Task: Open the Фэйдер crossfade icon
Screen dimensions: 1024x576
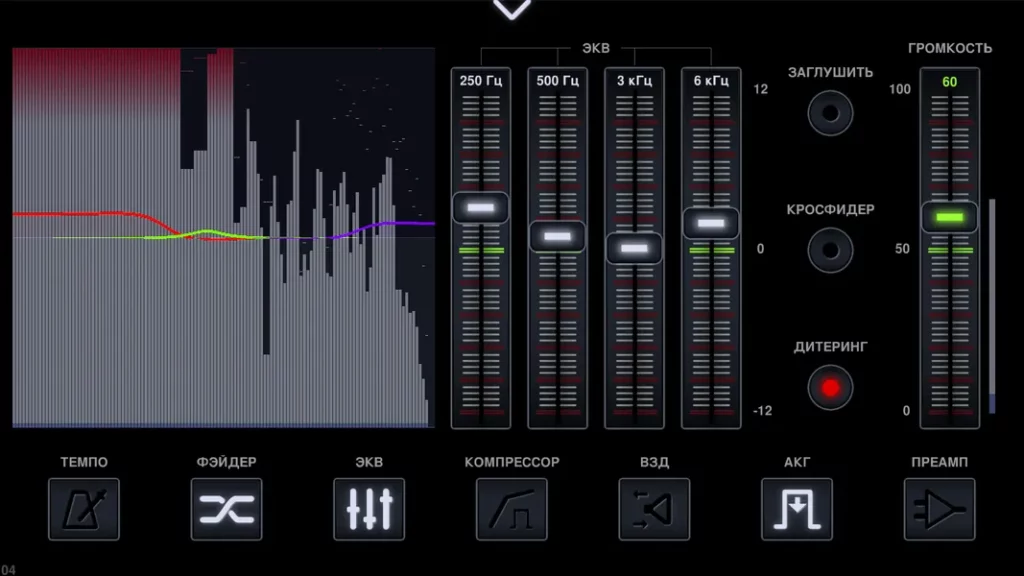Action: (227, 509)
